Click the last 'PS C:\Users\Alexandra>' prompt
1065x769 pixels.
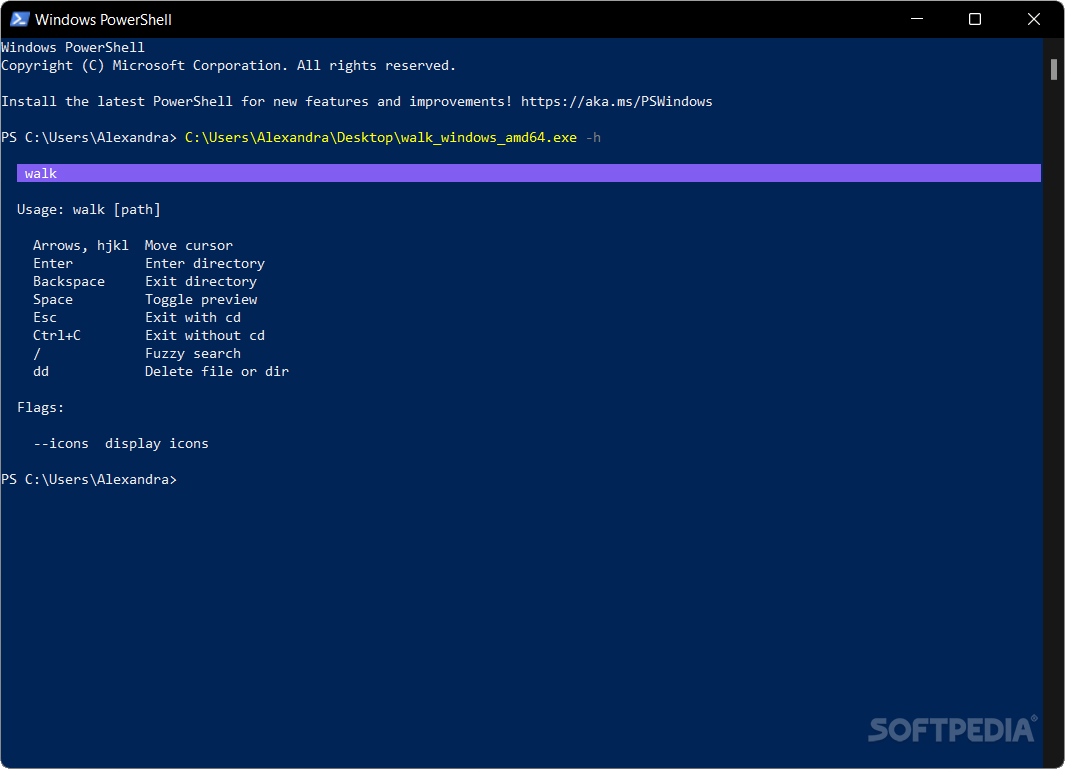tap(89, 480)
